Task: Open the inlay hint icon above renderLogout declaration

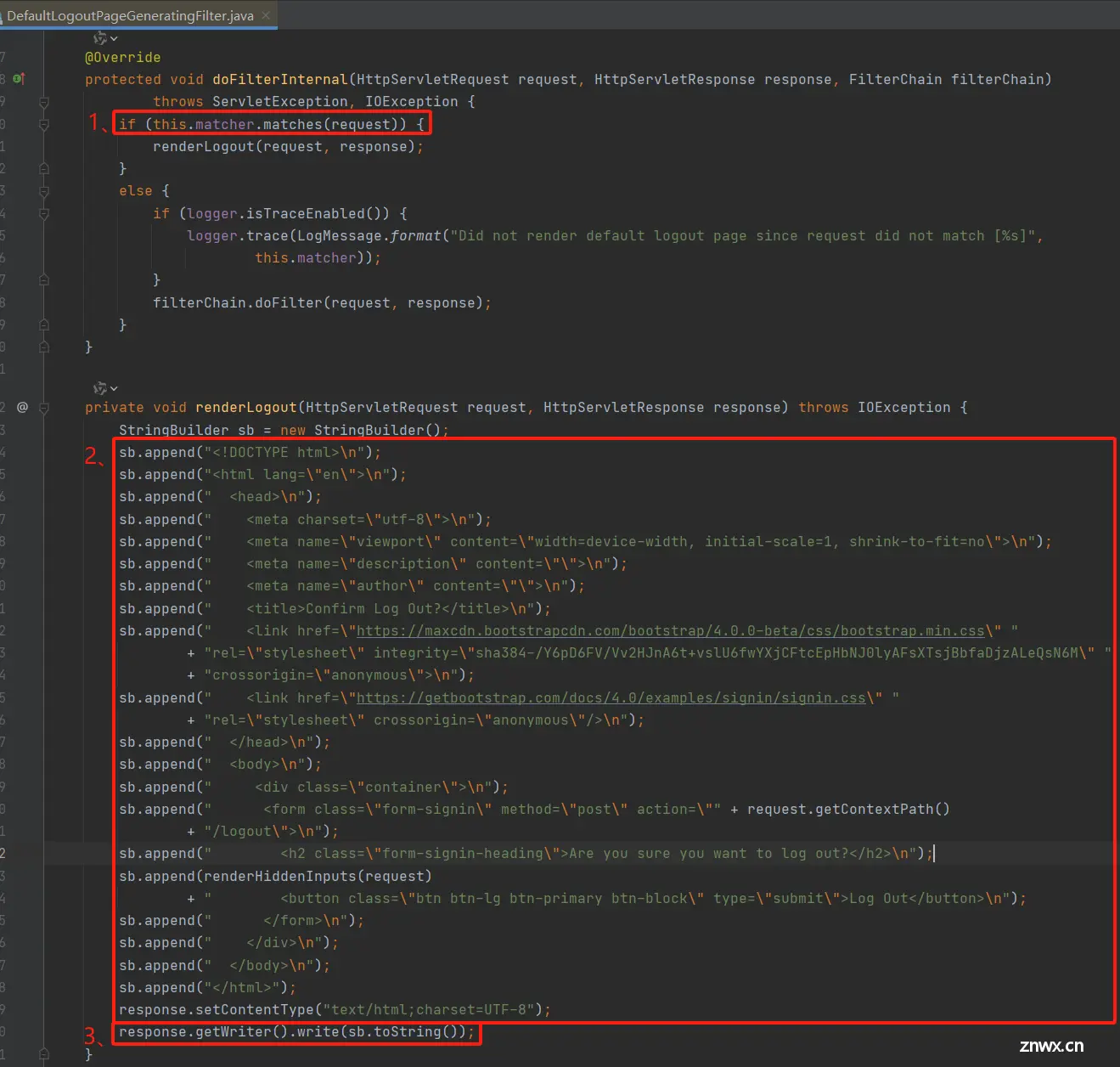Action: 105,388
